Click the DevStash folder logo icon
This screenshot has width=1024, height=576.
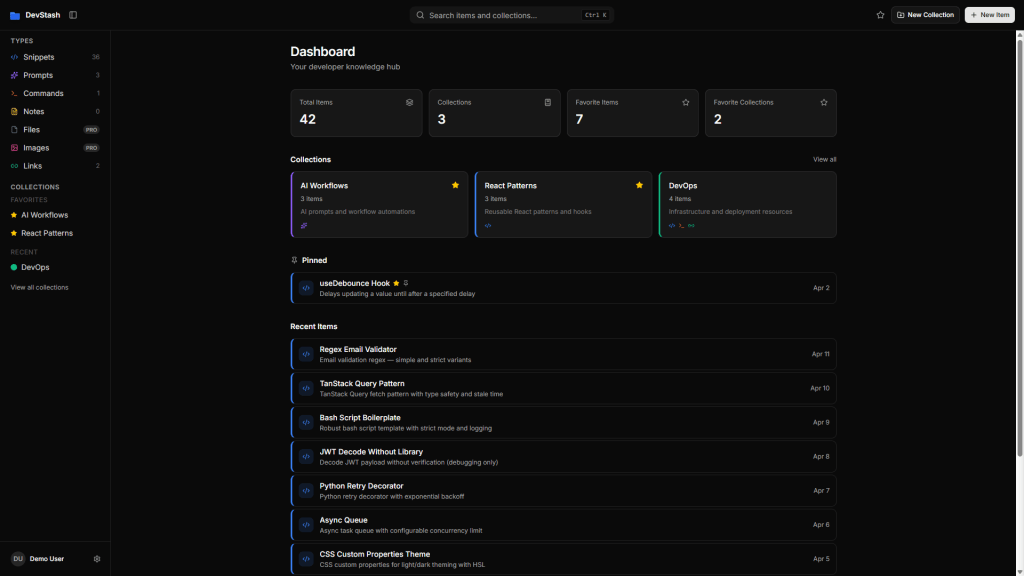click(15, 15)
